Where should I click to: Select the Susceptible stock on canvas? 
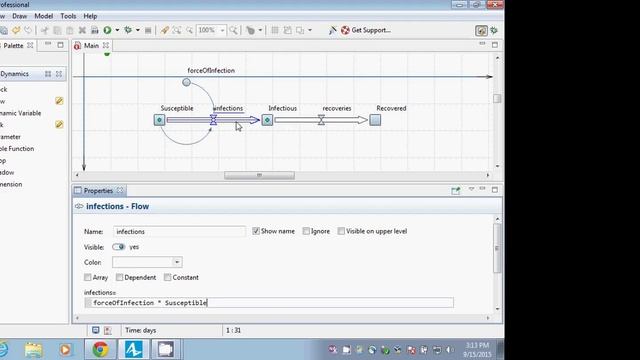[160, 120]
